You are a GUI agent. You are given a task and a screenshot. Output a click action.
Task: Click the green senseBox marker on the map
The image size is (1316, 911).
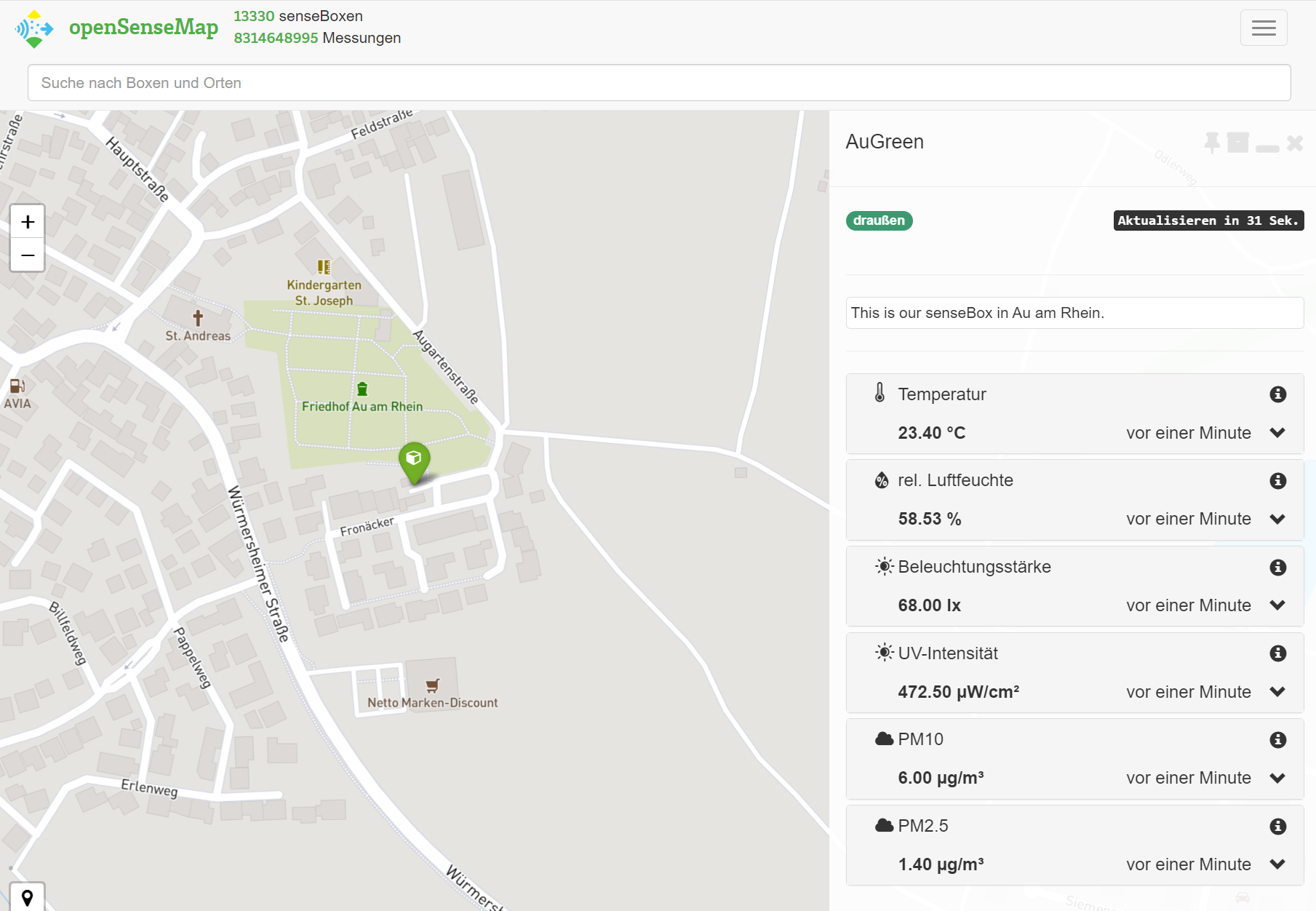414,460
